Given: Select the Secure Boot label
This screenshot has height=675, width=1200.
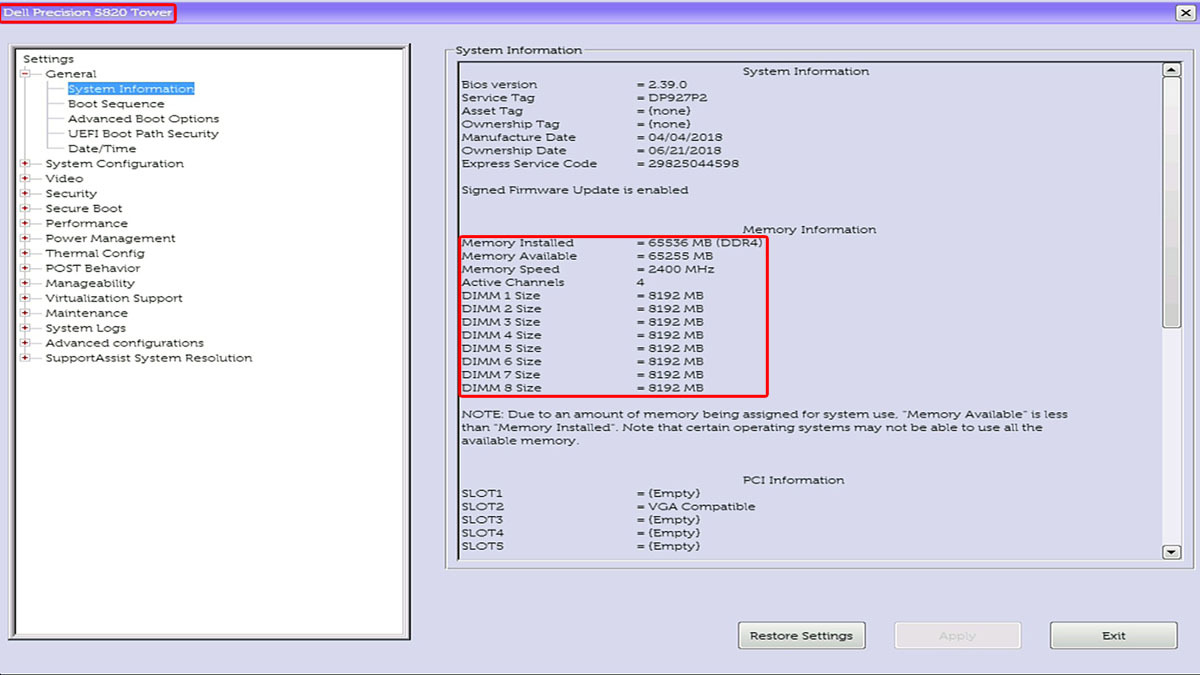Looking at the screenshot, I should (x=84, y=208).
